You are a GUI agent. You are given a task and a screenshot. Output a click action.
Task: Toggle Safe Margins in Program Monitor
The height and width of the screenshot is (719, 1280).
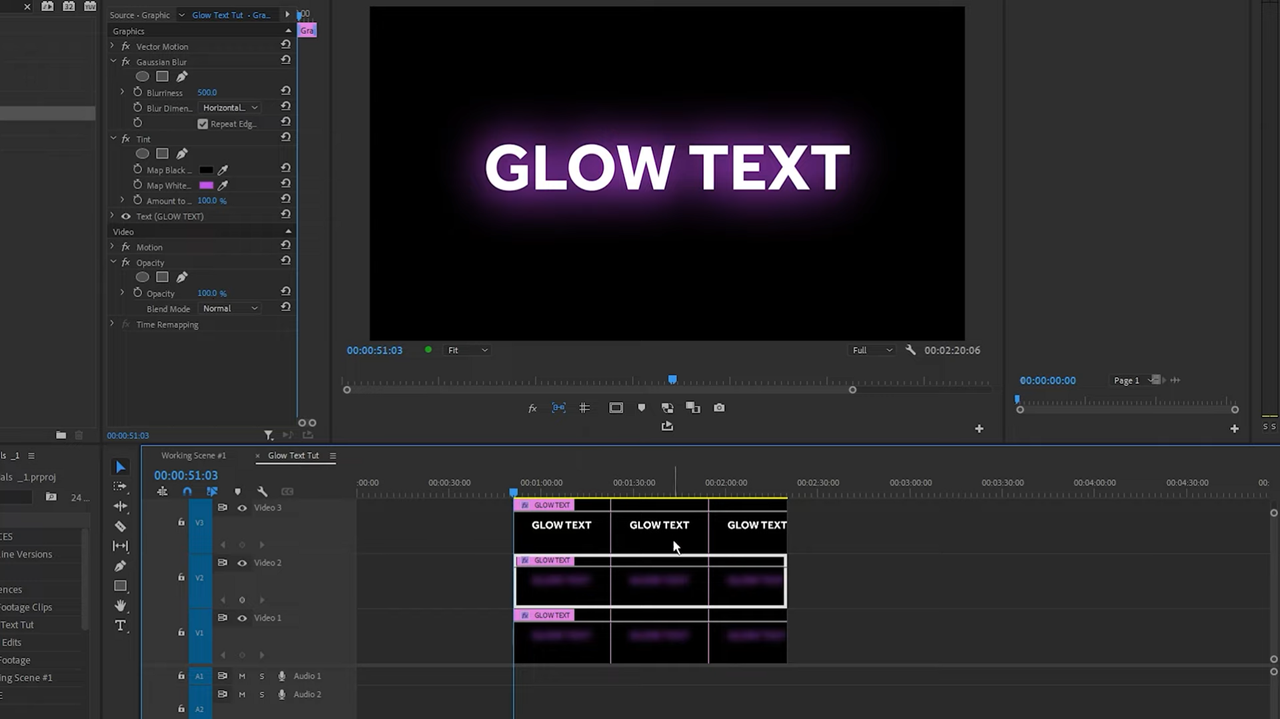coord(616,408)
